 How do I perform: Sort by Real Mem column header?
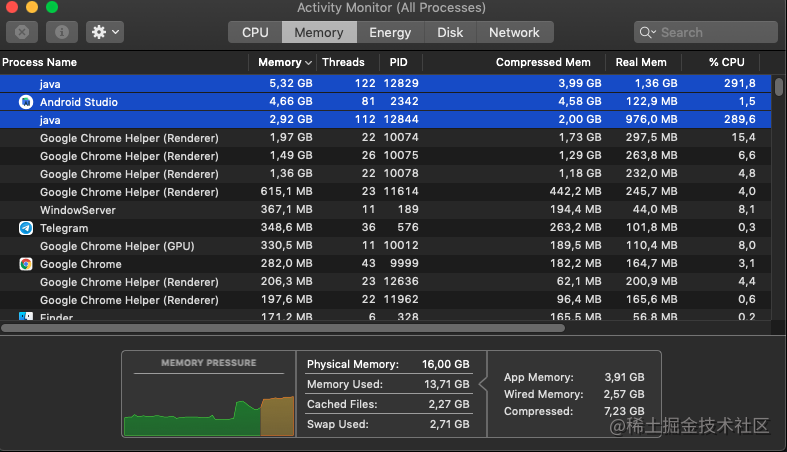641,62
